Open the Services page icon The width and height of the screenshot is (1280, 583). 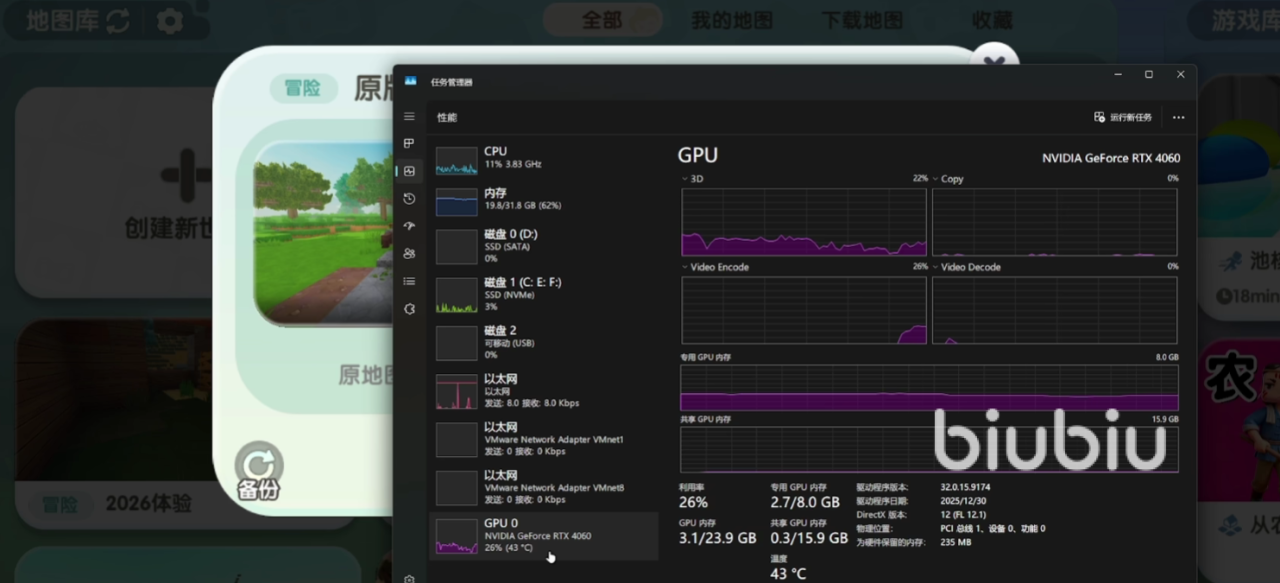click(x=409, y=309)
